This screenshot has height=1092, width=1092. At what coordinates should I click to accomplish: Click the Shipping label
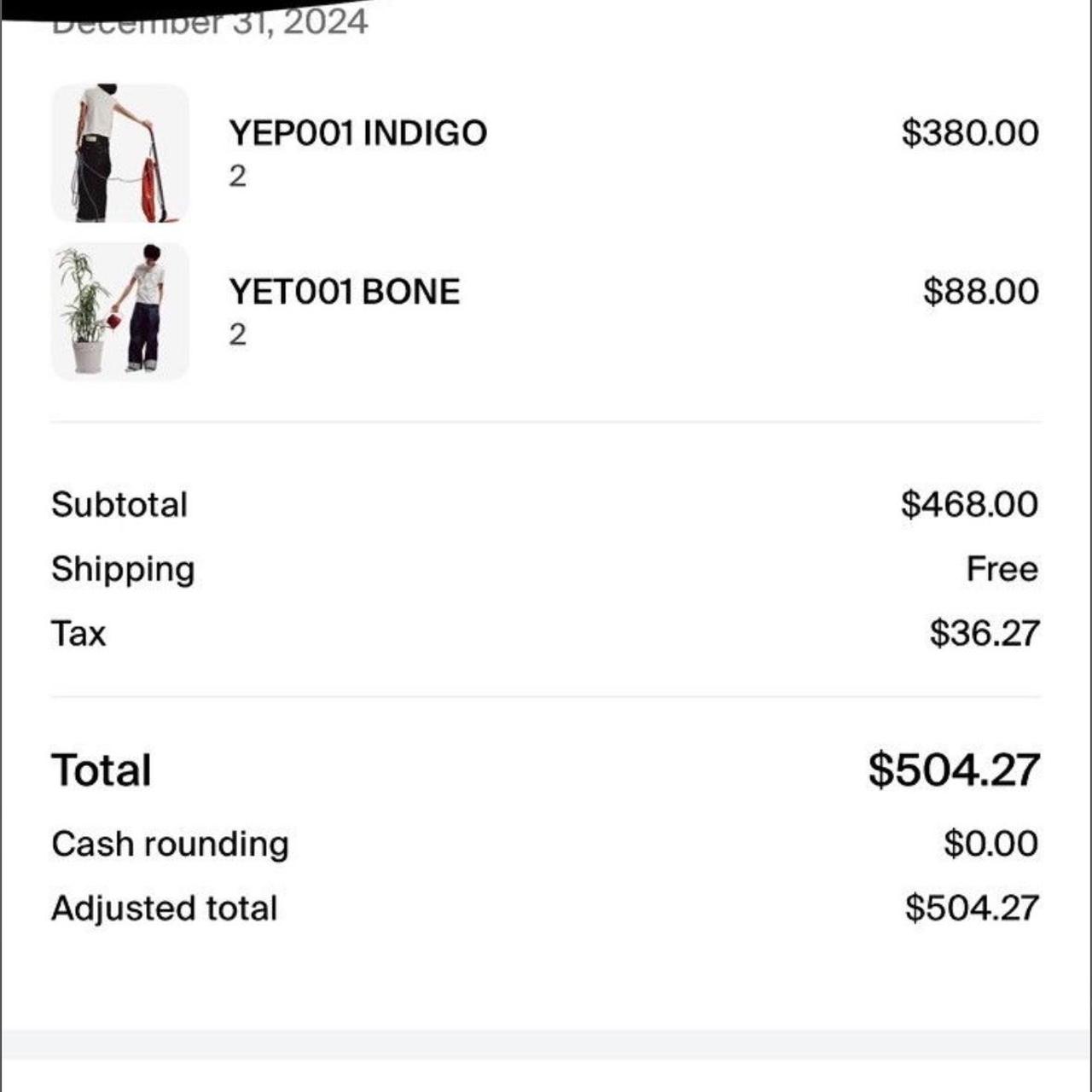click(x=122, y=568)
